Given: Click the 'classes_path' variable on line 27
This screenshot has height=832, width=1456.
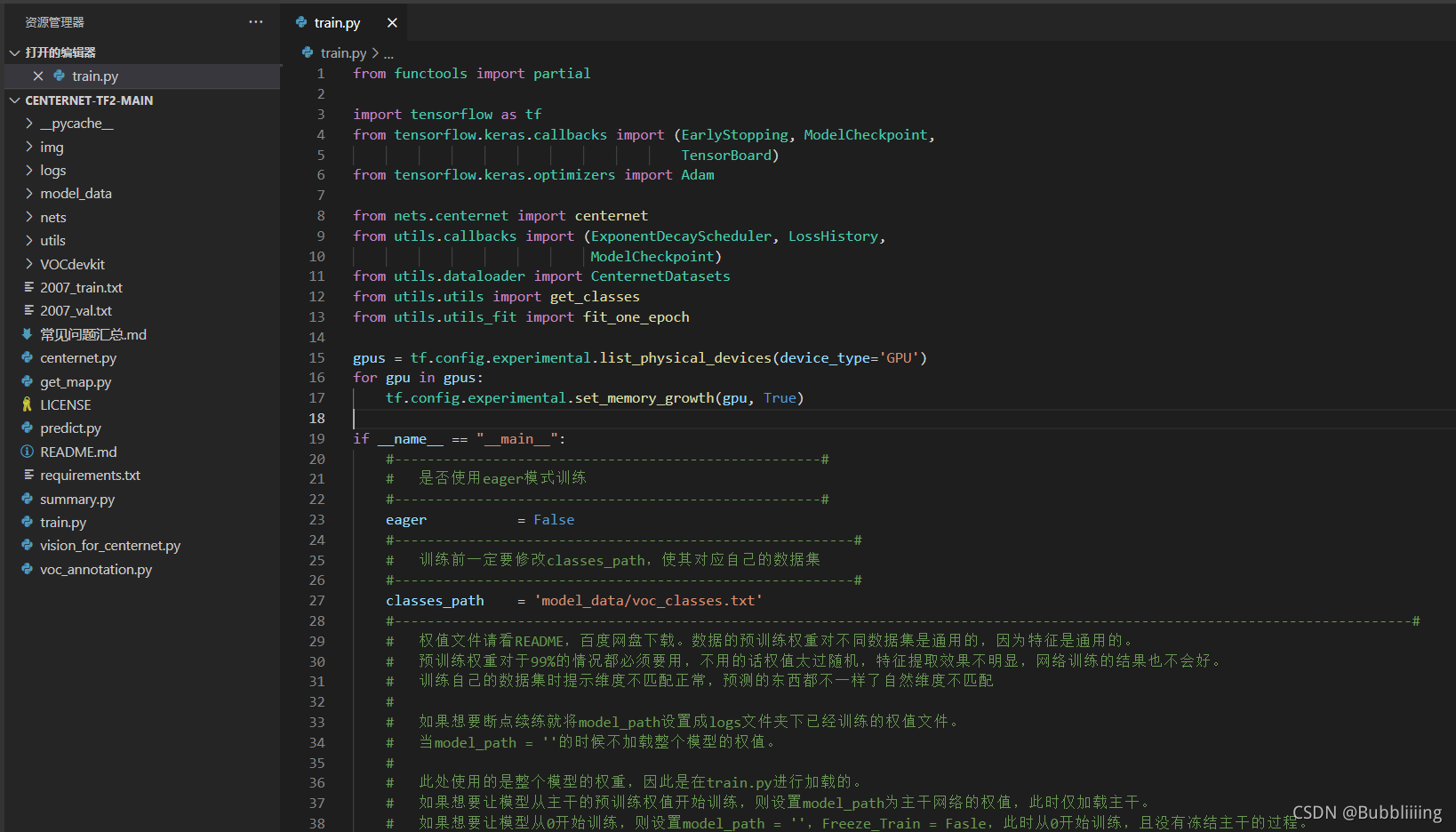Looking at the screenshot, I should 435,601.
